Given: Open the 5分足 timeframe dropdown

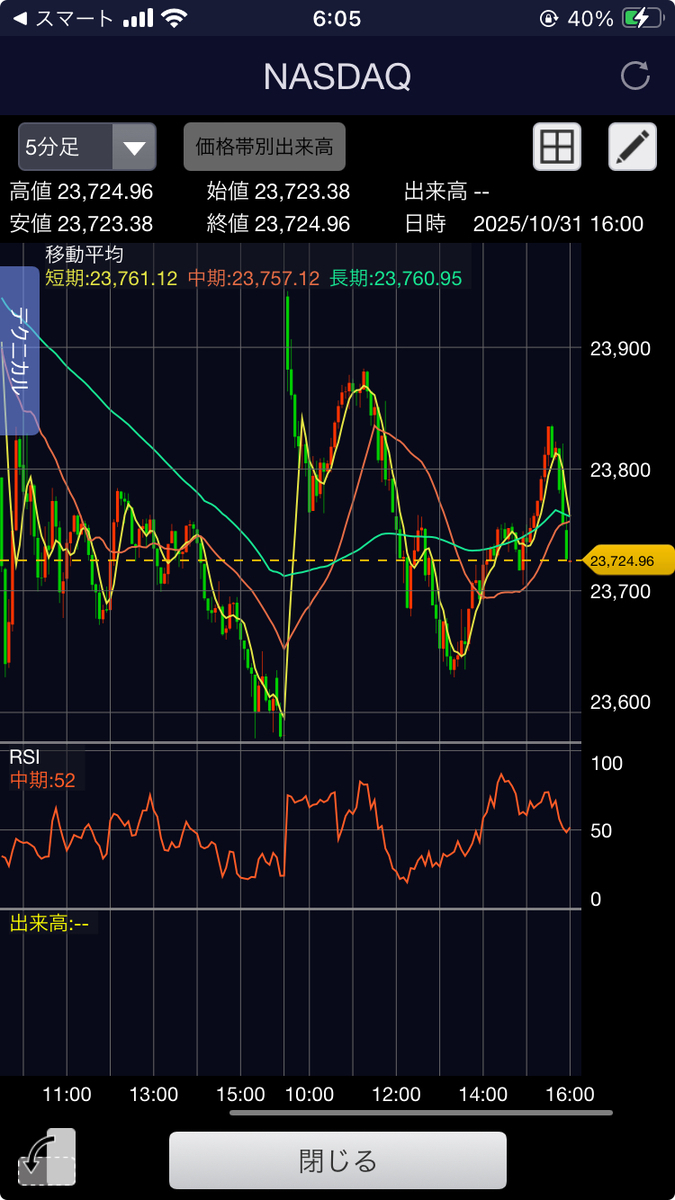Looking at the screenshot, I should click(x=87, y=148).
